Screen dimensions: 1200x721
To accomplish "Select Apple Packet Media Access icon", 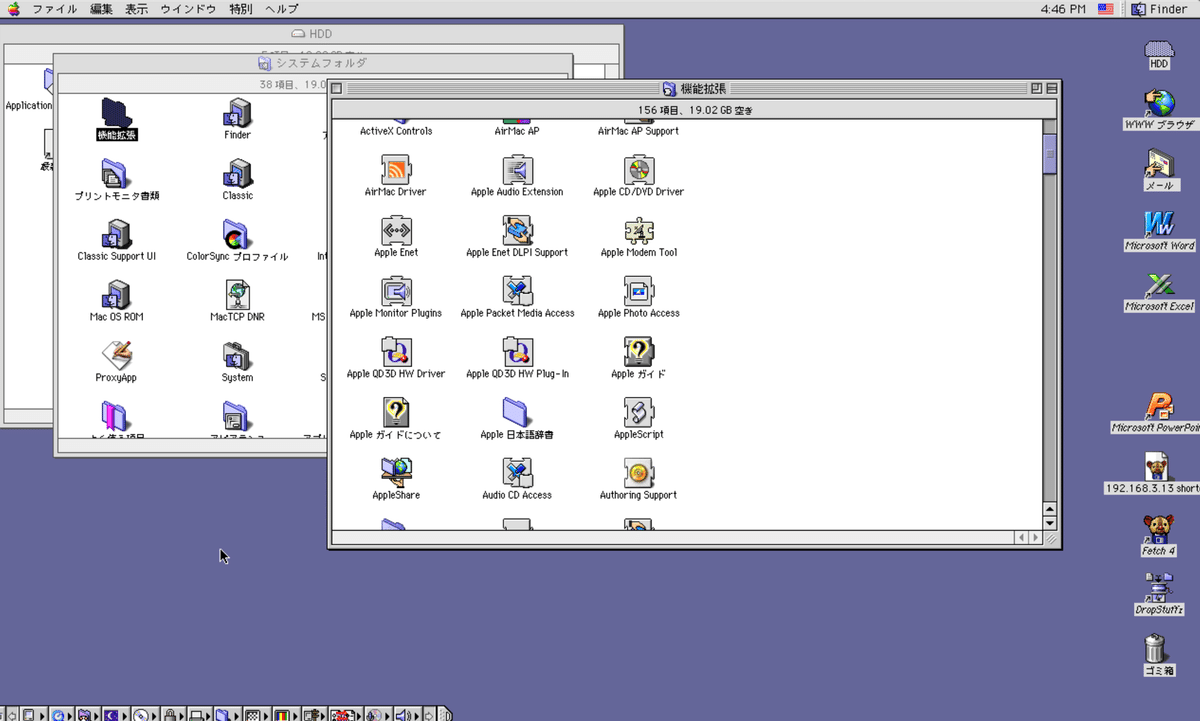I will tap(517, 292).
